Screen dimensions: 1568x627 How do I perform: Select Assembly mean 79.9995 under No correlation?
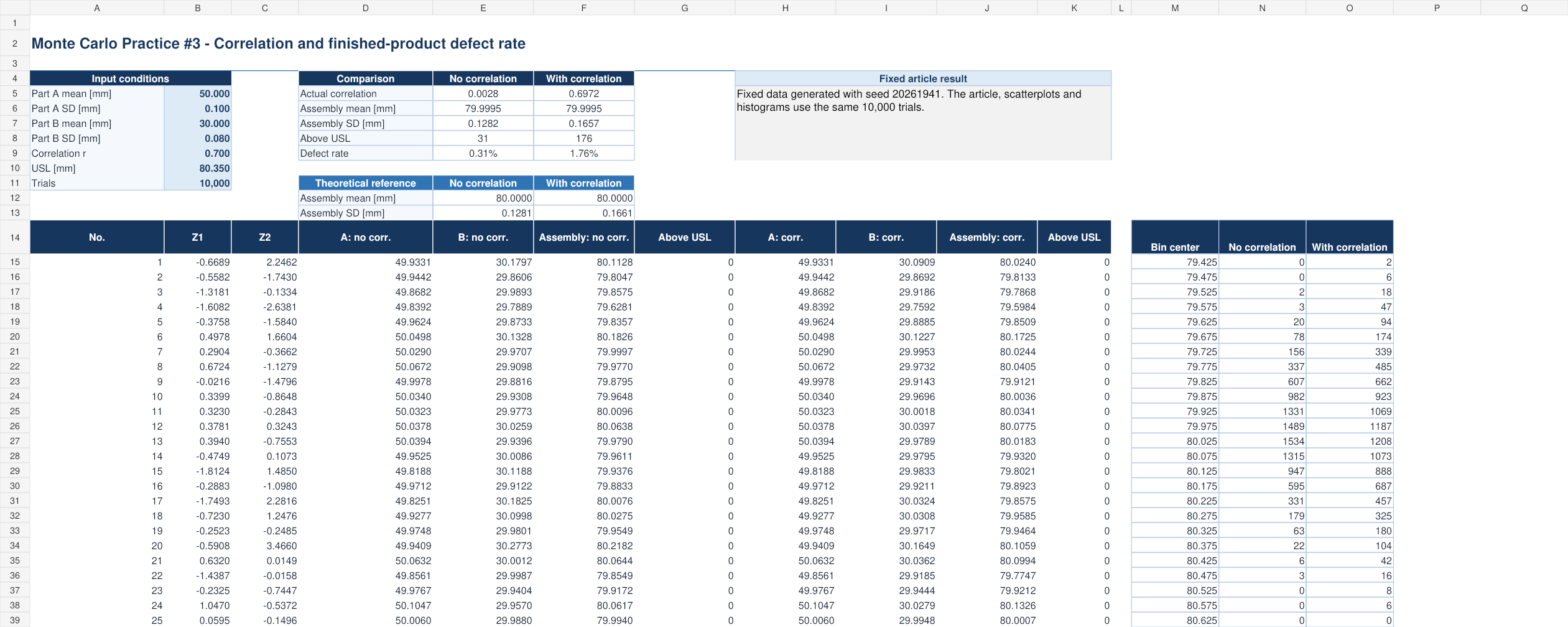pos(483,108)
